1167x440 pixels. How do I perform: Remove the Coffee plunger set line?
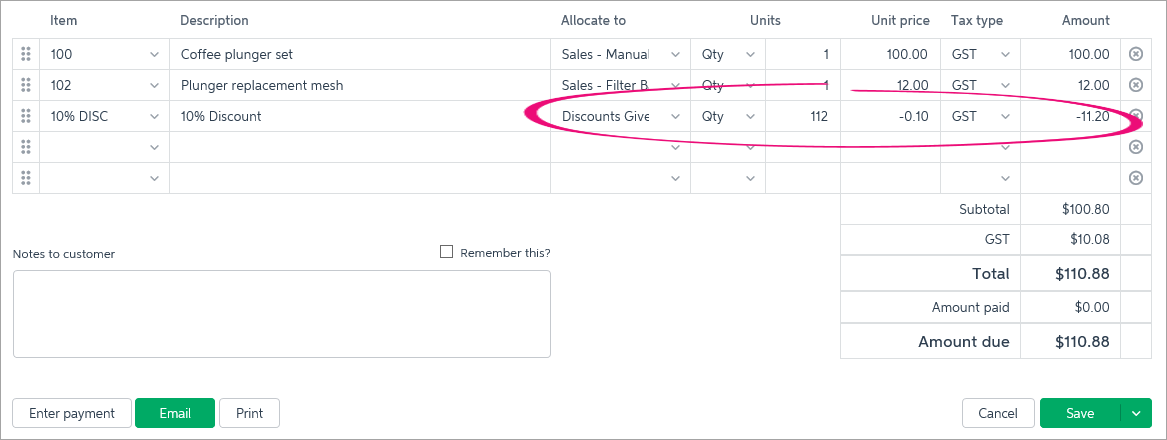[1136, 54]
